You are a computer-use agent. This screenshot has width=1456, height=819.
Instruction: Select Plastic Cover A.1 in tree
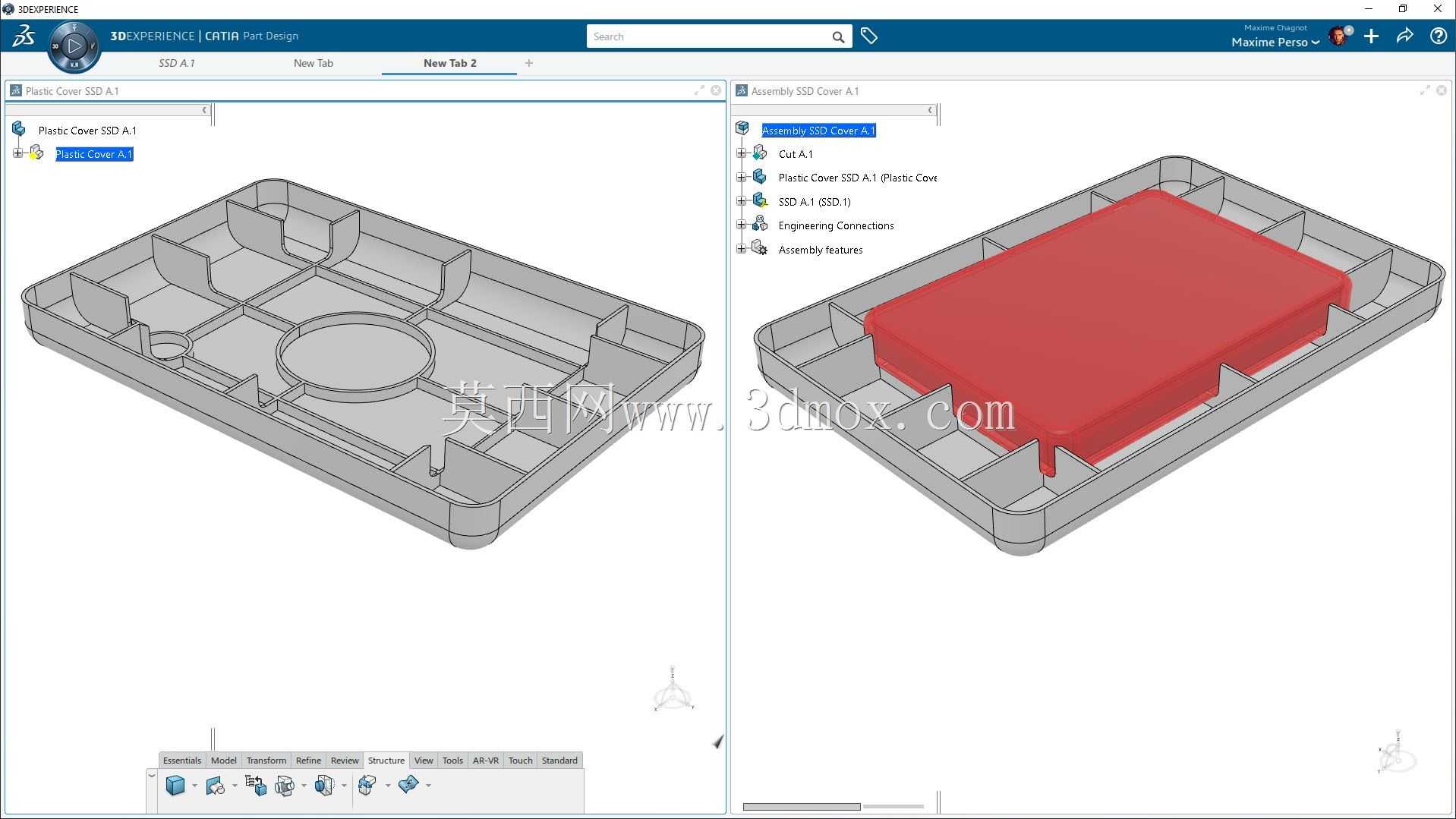click(94, 154)
